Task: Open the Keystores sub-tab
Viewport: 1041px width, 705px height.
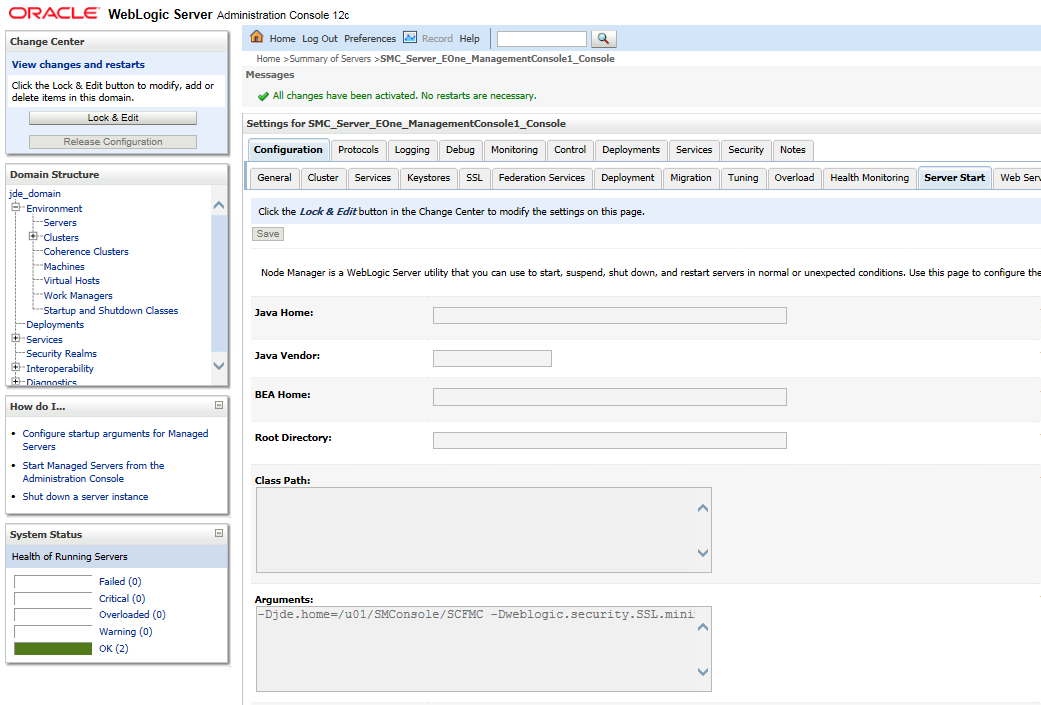Action: (x=429, y=178)
